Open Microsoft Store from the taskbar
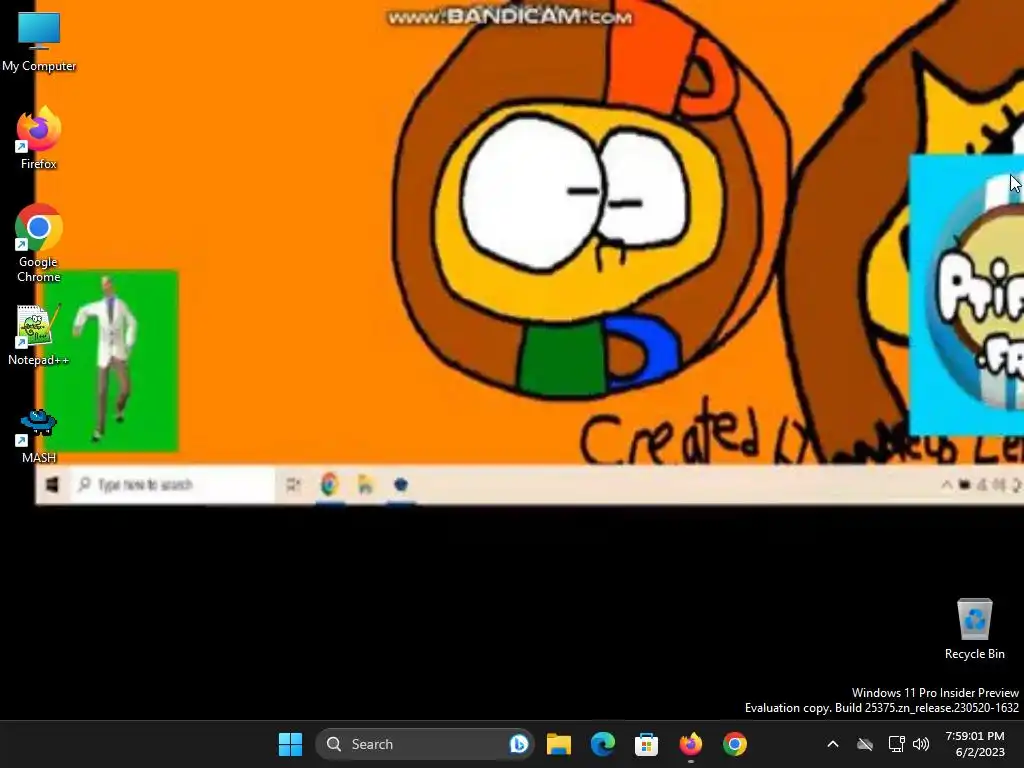This screenshot has height=768, width=1024. 647,744
